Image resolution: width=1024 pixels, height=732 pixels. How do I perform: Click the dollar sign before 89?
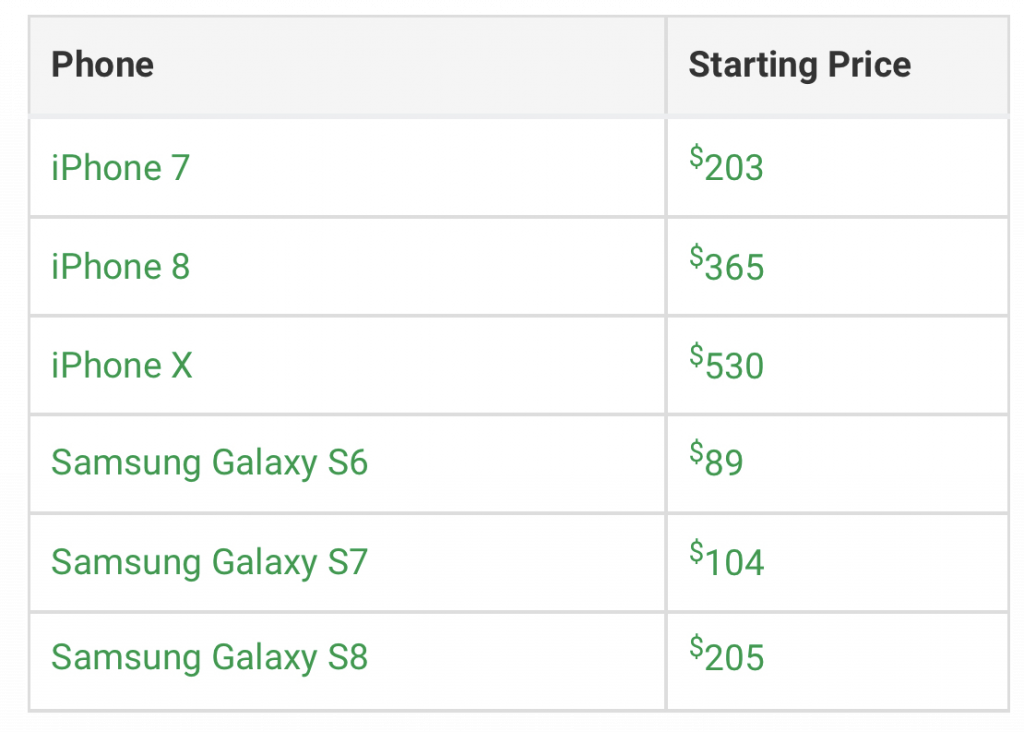696,452
